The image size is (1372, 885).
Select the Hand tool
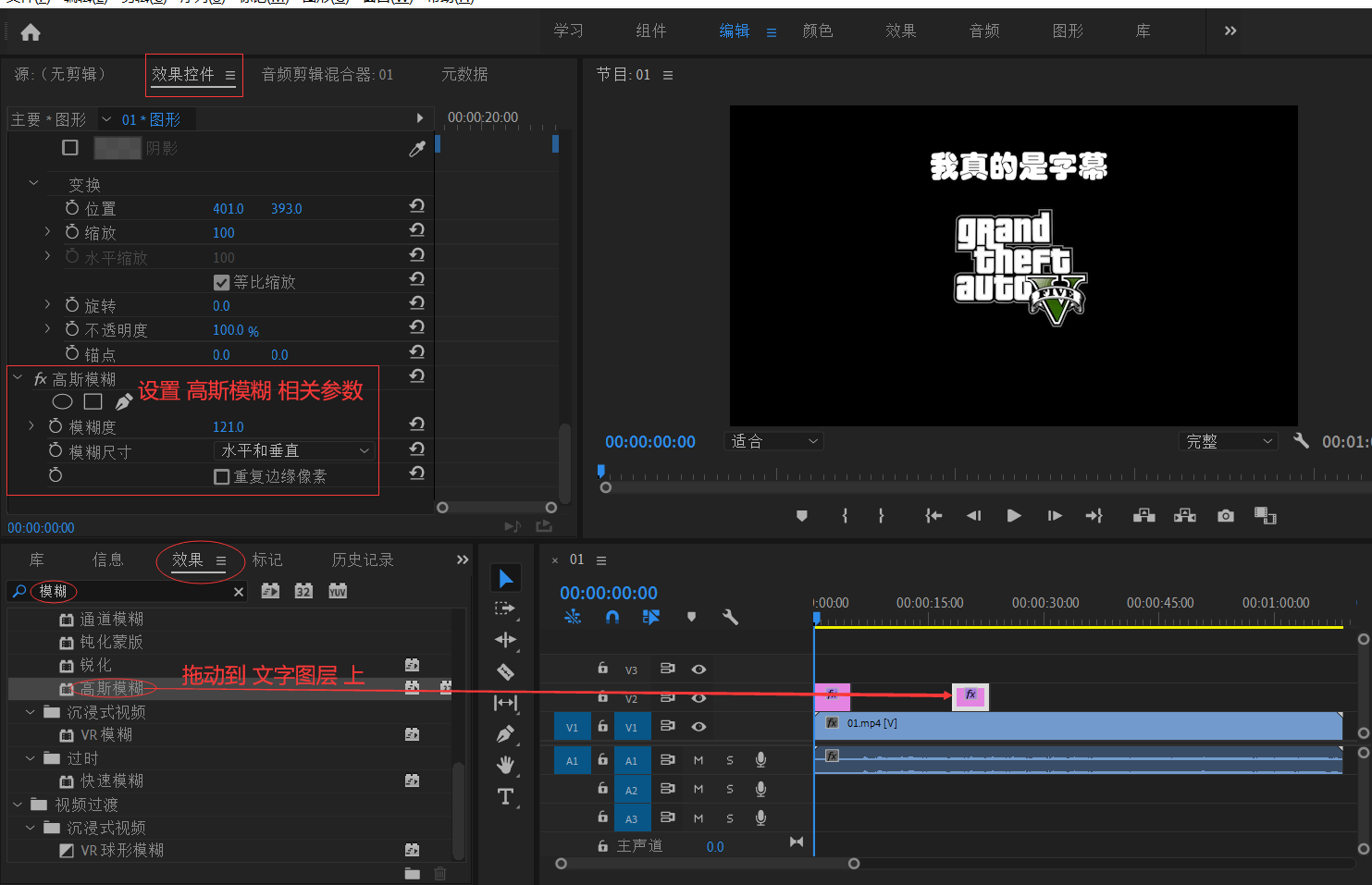click(505, 765)
